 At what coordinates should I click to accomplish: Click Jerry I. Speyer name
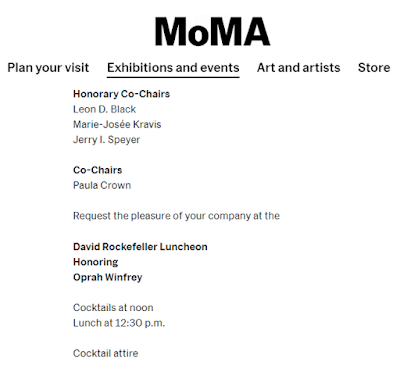106,140
